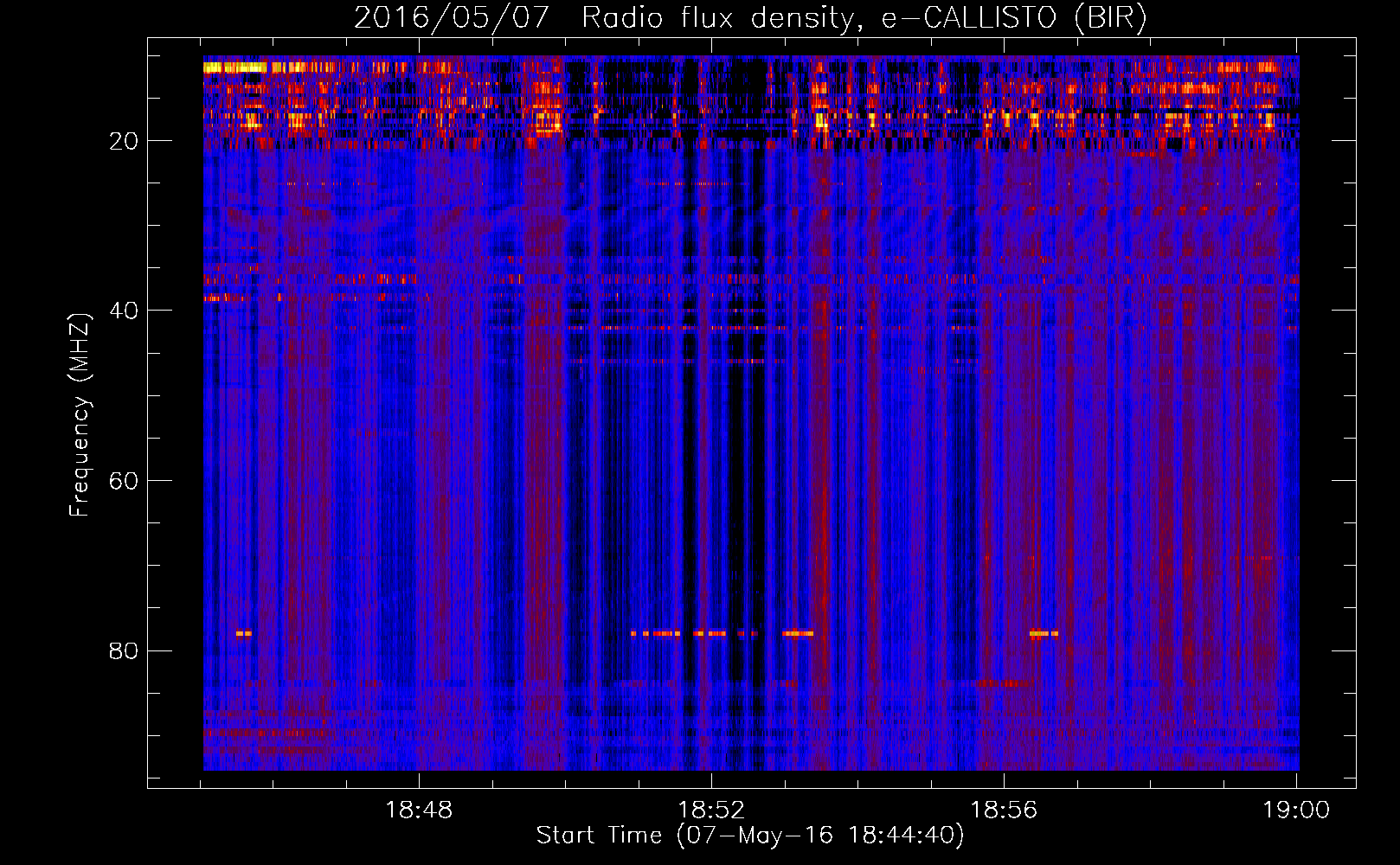Image resolution: width=1400 pixels, height=865 pixels.
Task: Click the '40' frequency tick label
Action: point(124,311)
